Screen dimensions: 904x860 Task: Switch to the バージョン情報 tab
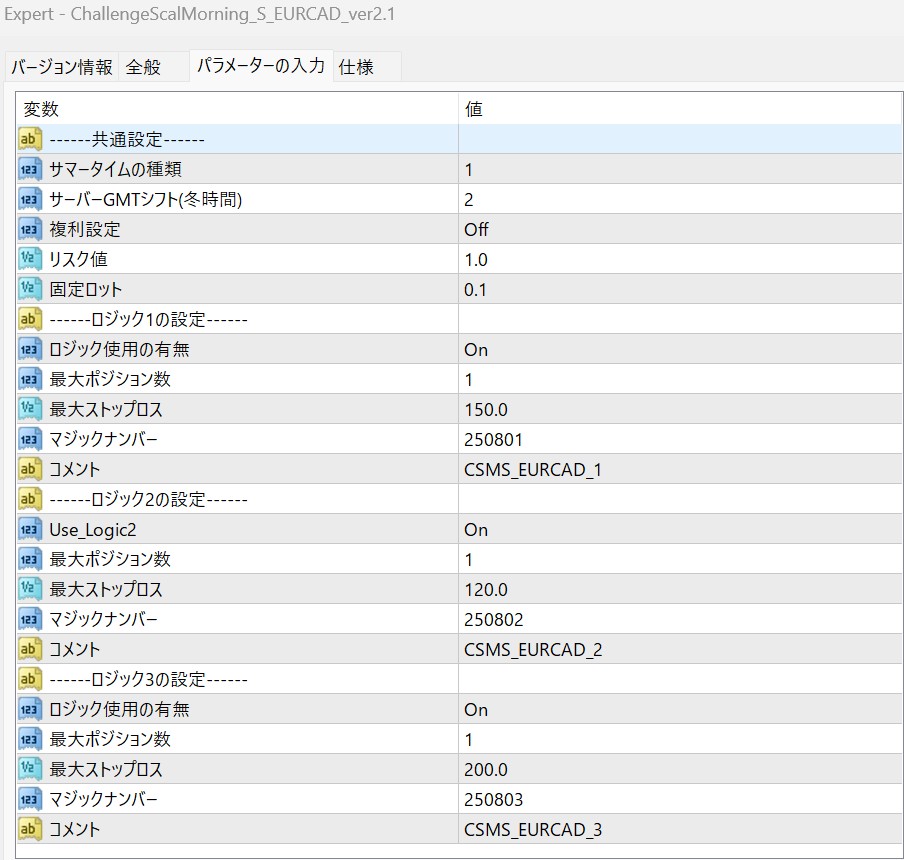[x=61, y=67]
